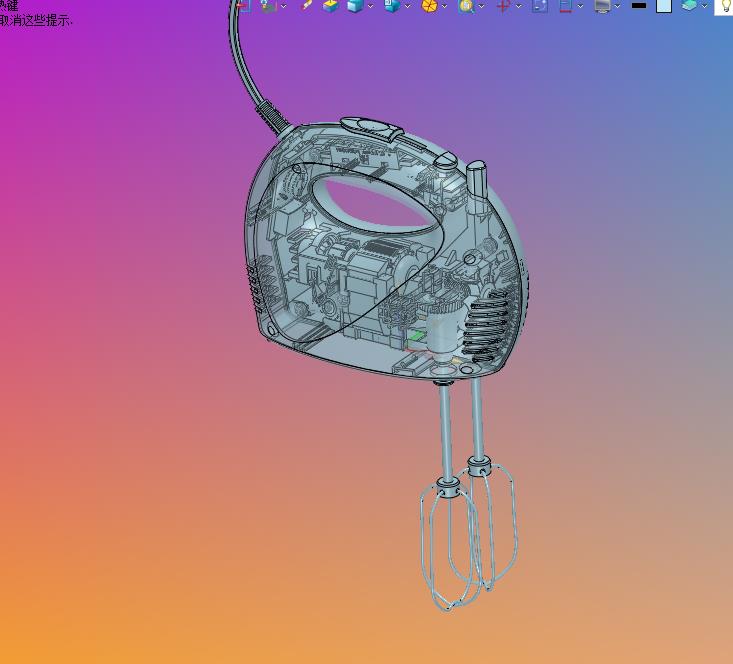
Task: Expand the dropdown beside the blue cube icon
Action: click(371, 6)
